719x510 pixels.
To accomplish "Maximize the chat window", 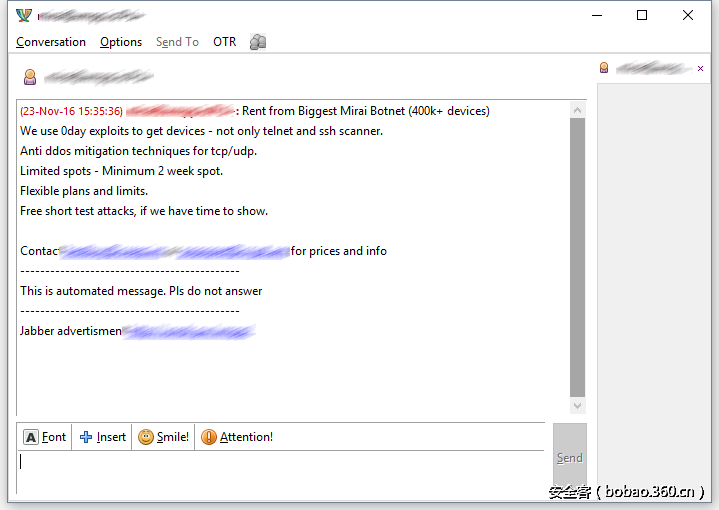I will pyautogui.click(x=642, y=16).
